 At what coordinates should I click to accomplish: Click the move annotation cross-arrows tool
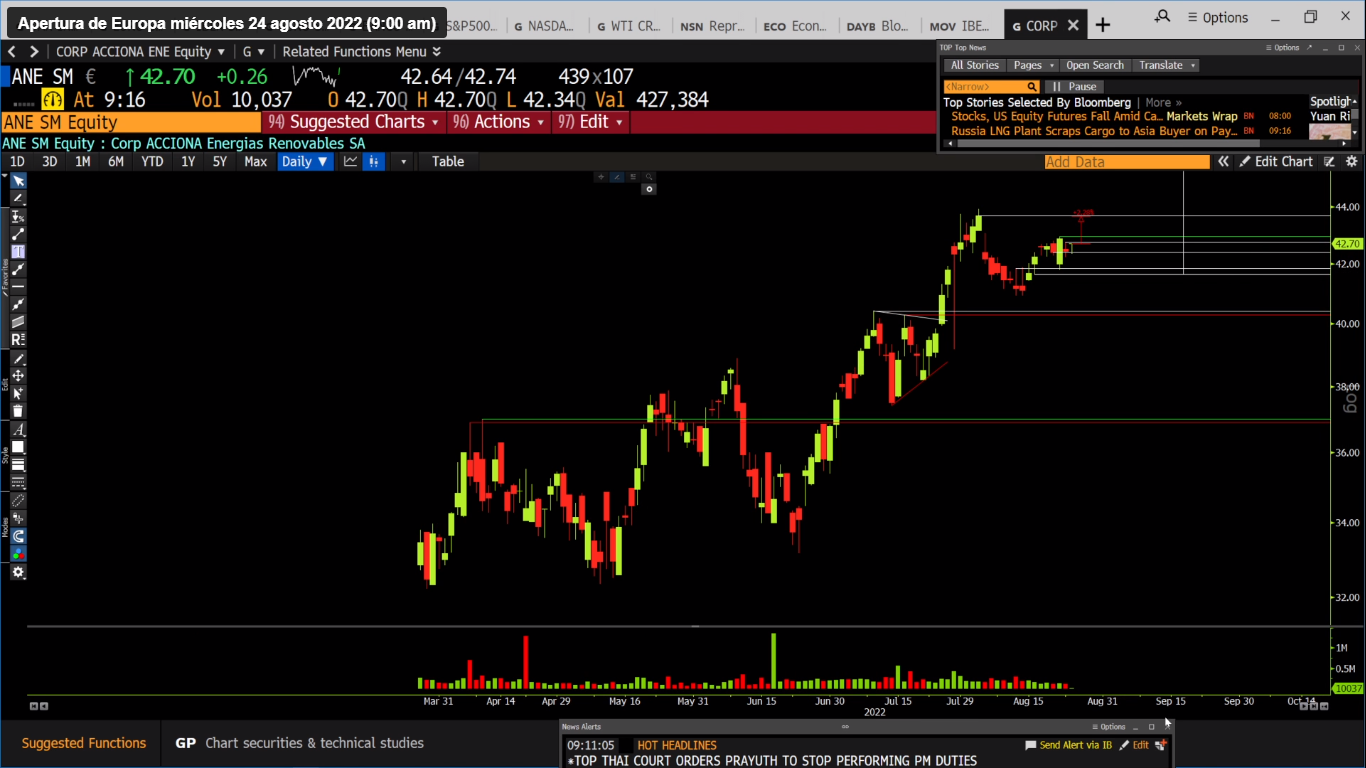coord(18,376)
